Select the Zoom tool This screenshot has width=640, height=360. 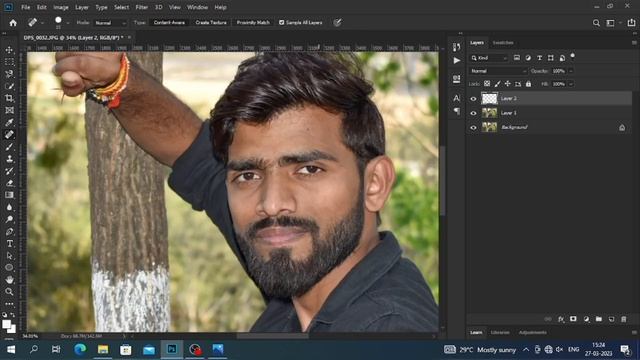click(9, 292)
